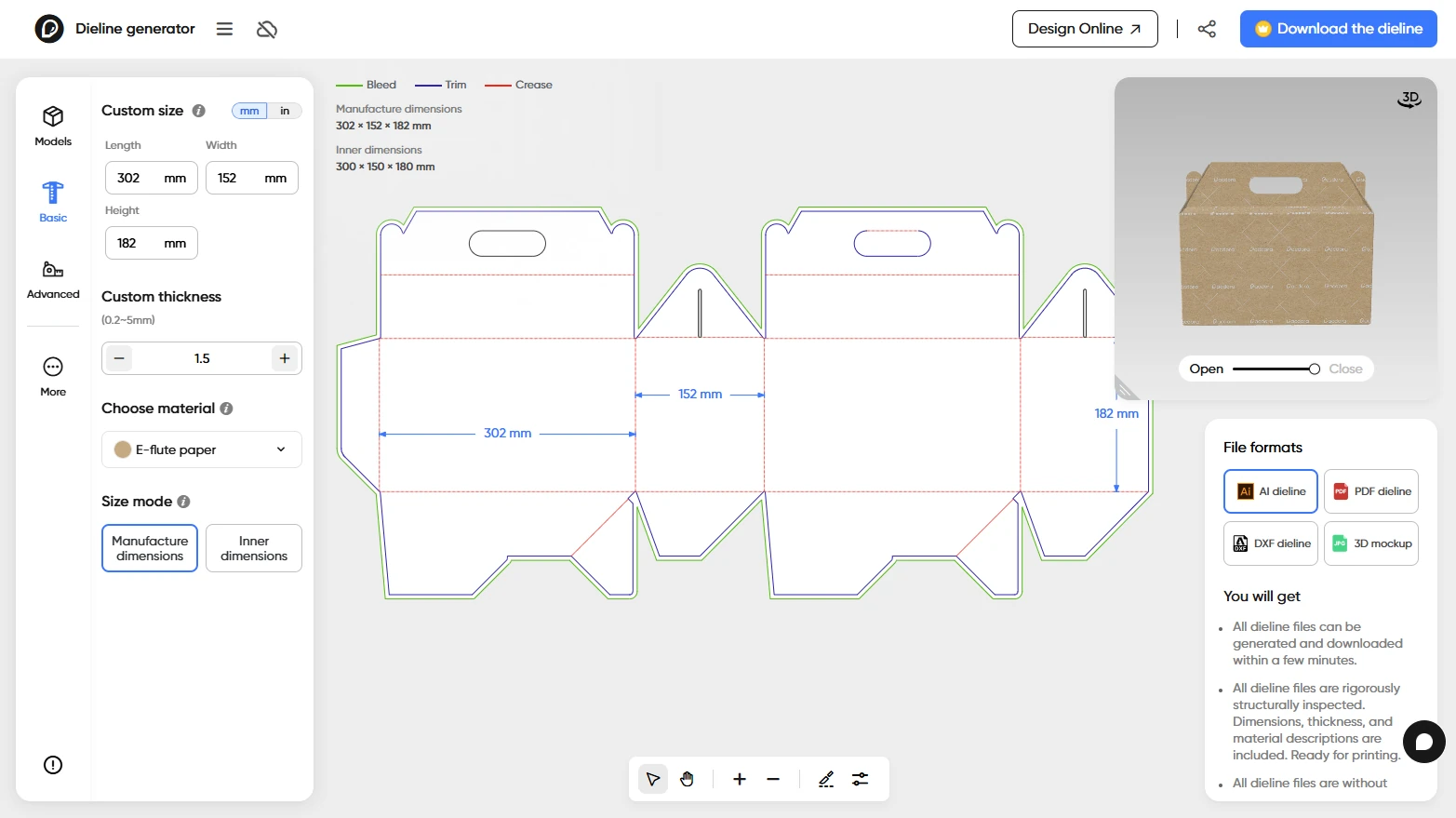Screen dimensions: 1456x818
Task: Click the share icon in header
Action: 1207,29
